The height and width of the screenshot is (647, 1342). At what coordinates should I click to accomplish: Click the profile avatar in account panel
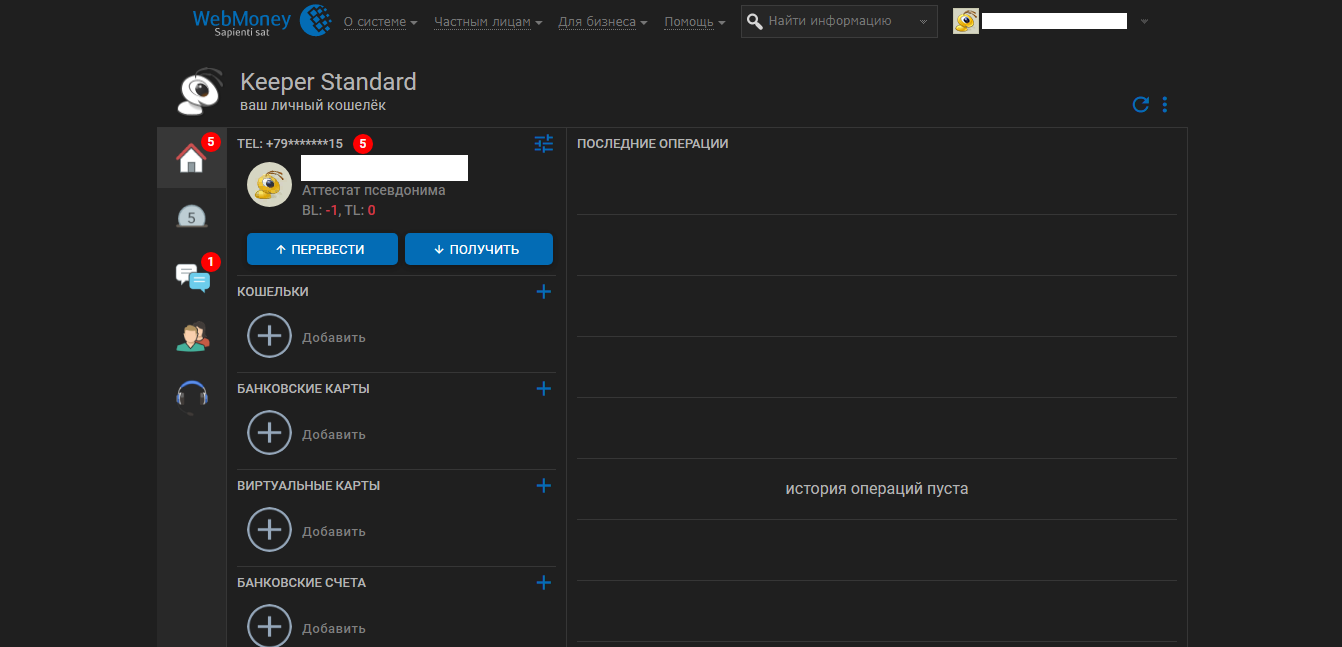tap(269, 185)
